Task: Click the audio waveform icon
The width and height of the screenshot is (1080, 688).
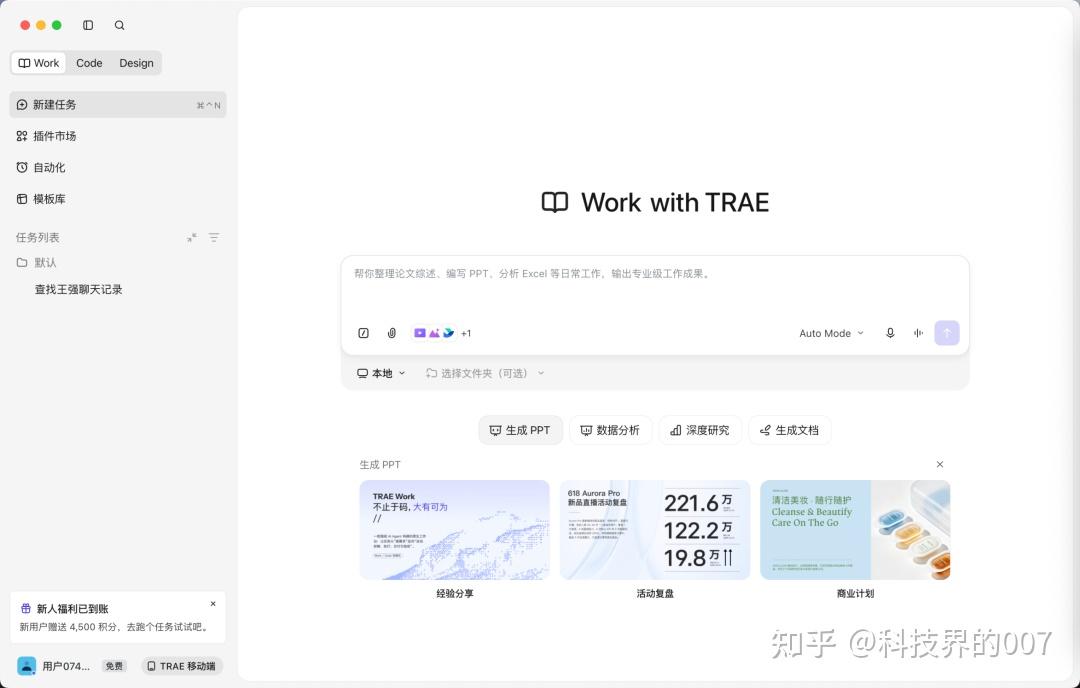Action: point(918,333)
